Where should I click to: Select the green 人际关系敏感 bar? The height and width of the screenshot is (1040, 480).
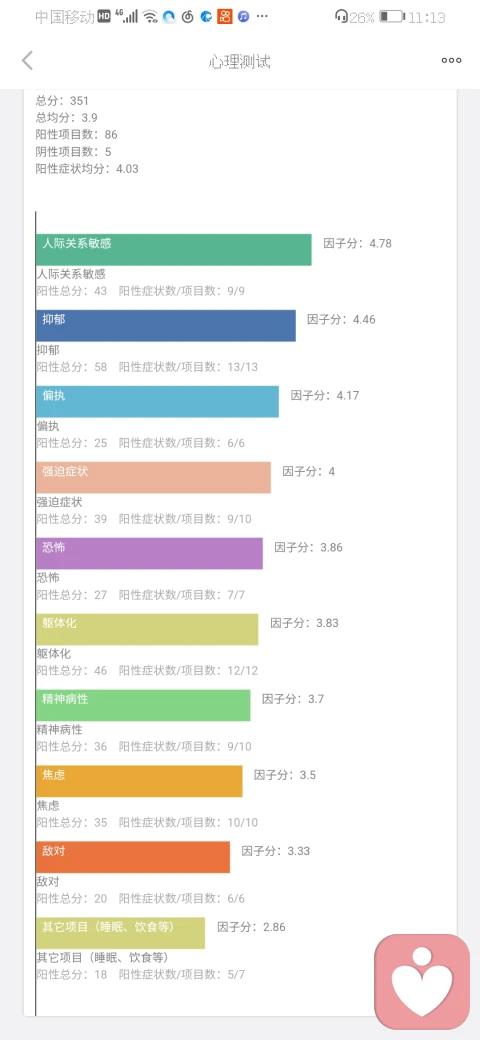174,249
